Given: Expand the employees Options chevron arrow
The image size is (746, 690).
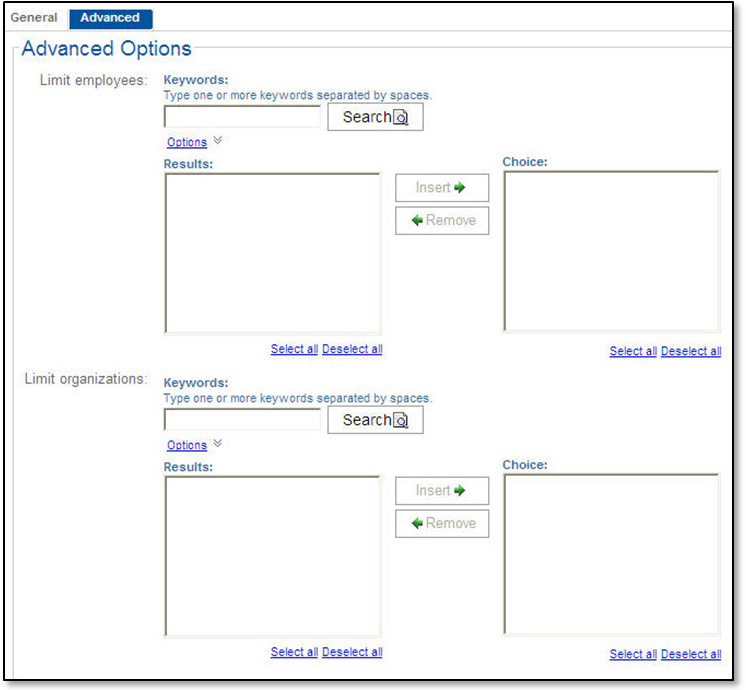Looking at the screenshot, I should point(218,141).
